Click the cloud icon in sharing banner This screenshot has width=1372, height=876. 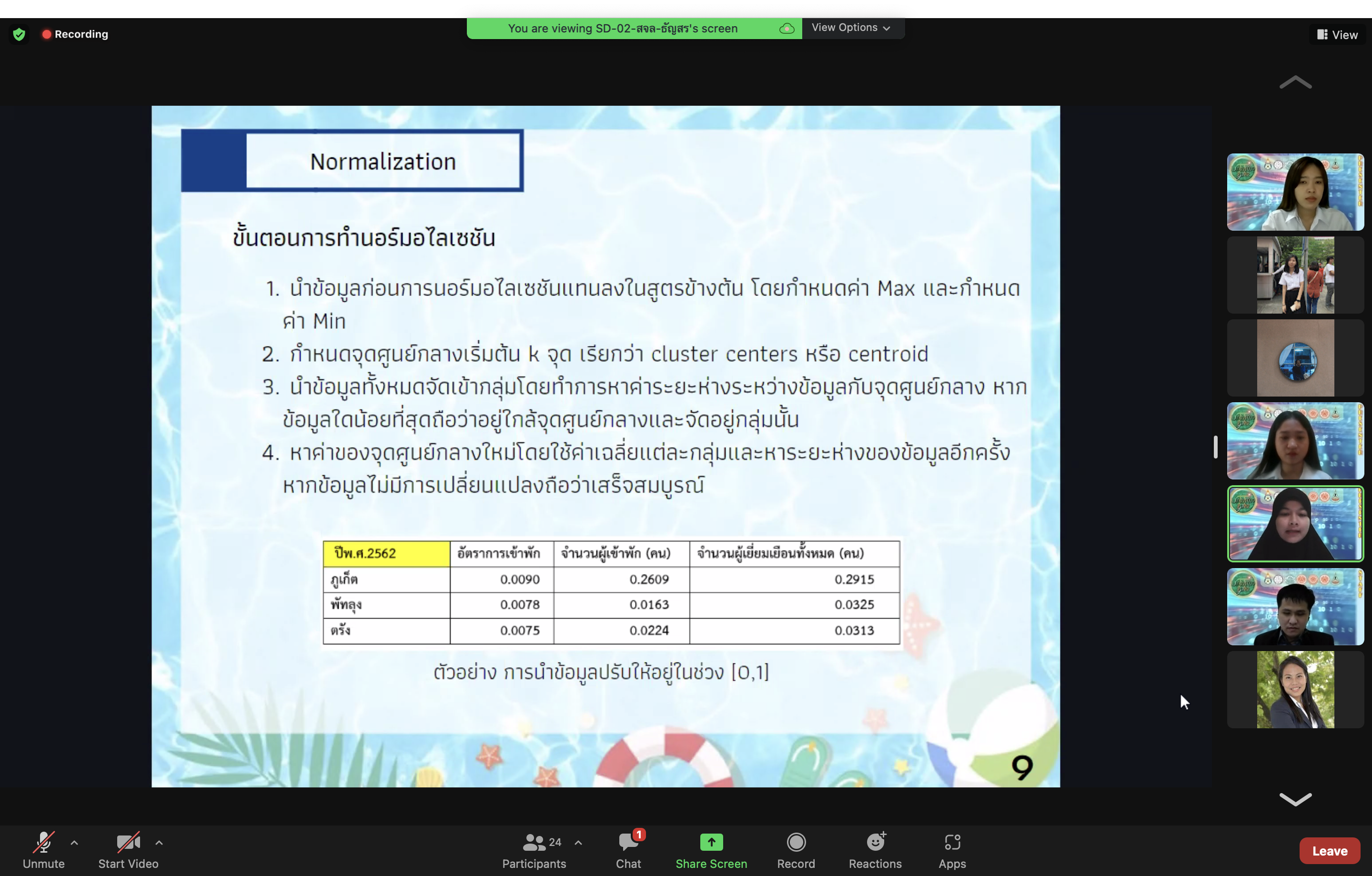pos(786,29)
